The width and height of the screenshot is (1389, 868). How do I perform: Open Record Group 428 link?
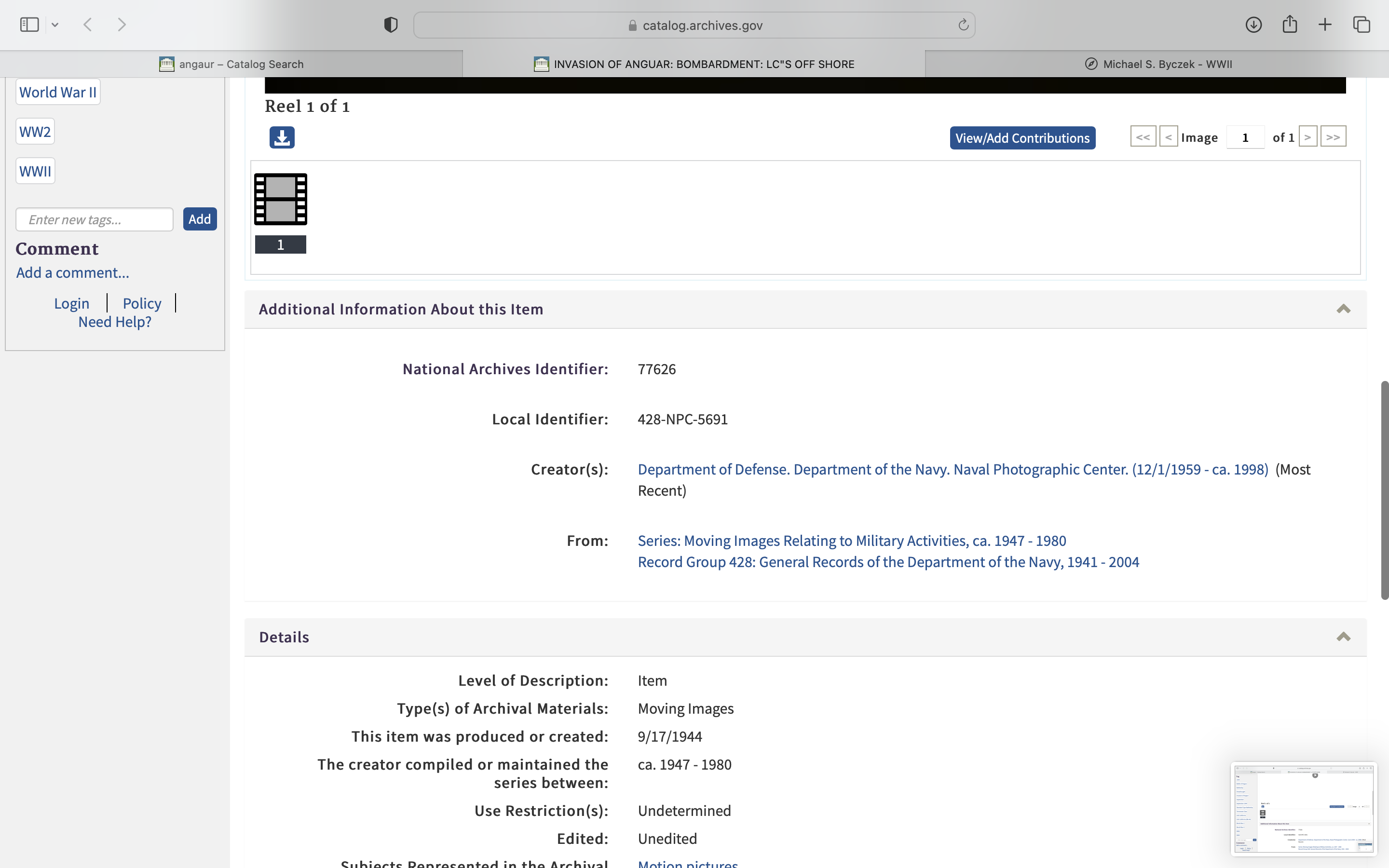(888, 562)
